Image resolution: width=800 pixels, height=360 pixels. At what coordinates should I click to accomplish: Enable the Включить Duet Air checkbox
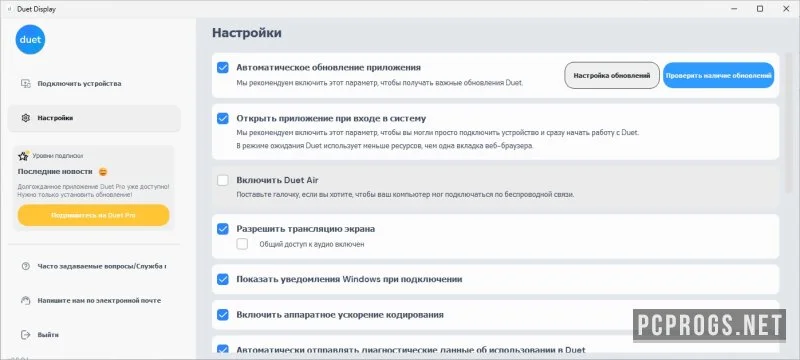[222, 180]
